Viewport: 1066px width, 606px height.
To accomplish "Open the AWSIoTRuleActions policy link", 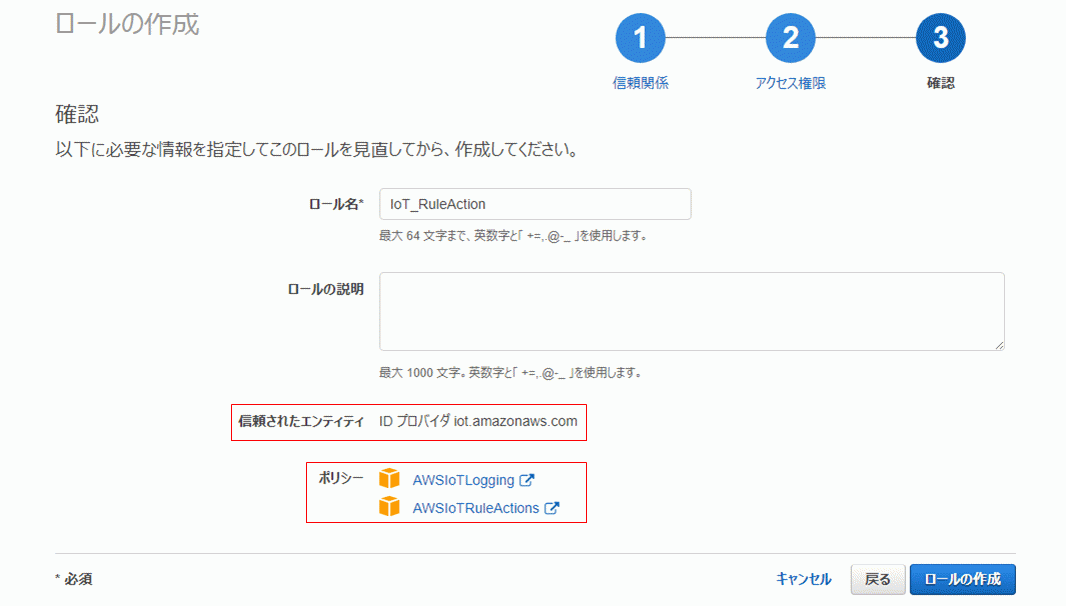I will tap(476, 508).
